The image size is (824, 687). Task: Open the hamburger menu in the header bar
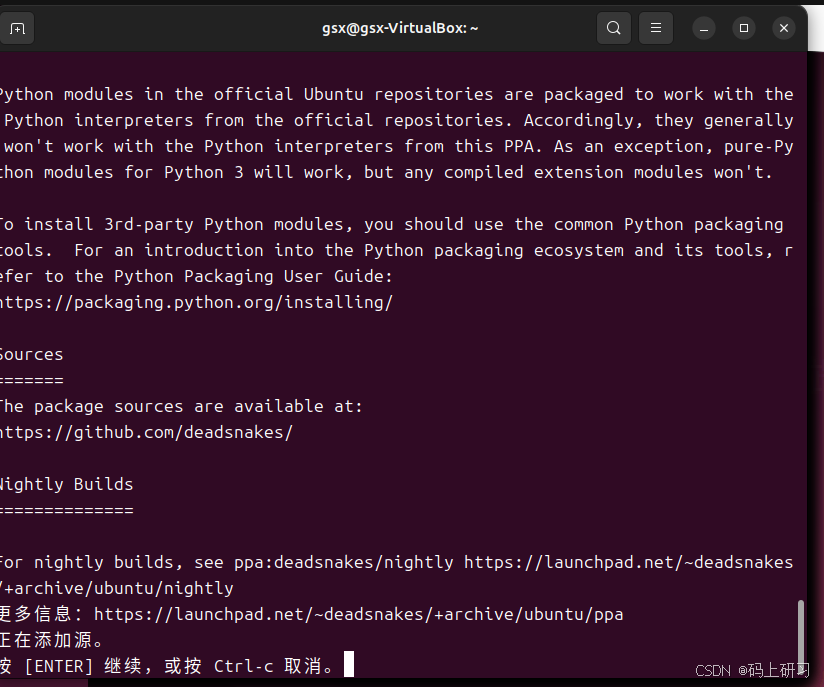(655, 28)
